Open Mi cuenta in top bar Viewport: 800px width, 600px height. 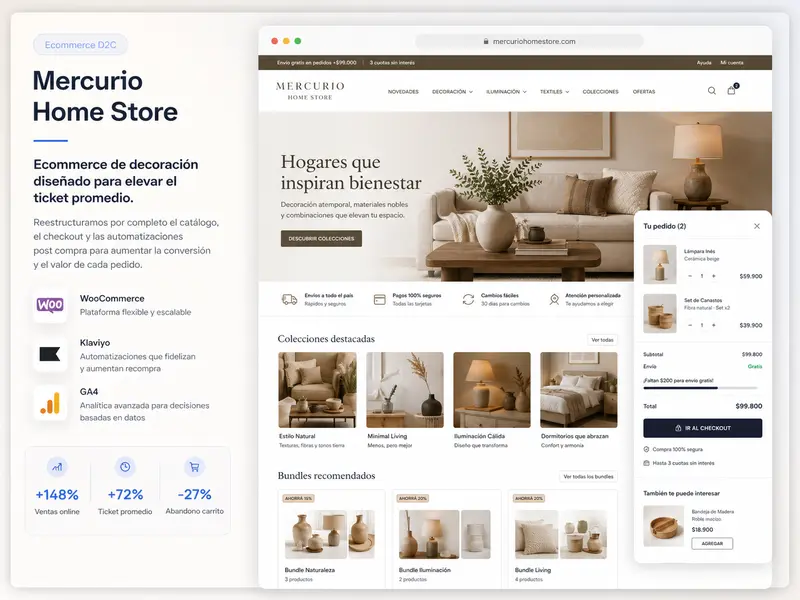732,63
